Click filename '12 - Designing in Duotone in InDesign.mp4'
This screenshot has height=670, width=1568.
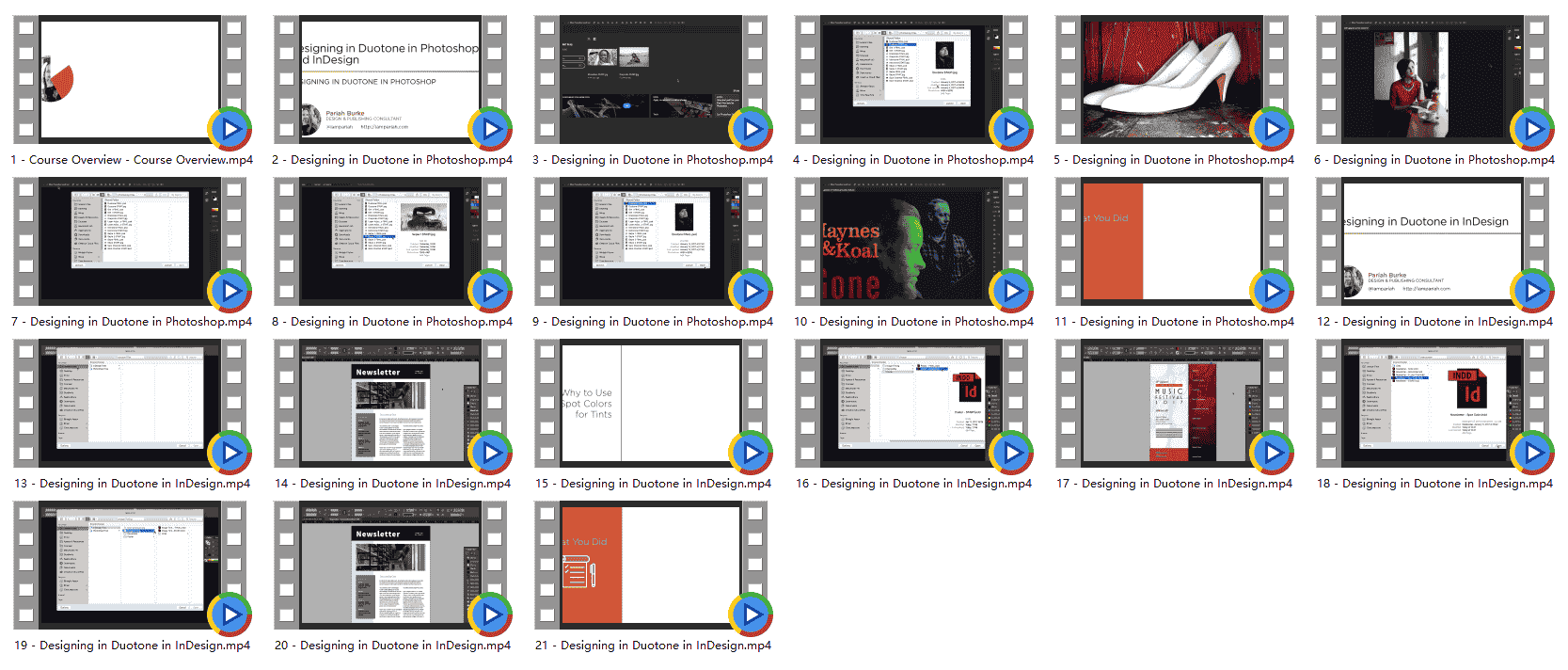[x=1434, y=322]
